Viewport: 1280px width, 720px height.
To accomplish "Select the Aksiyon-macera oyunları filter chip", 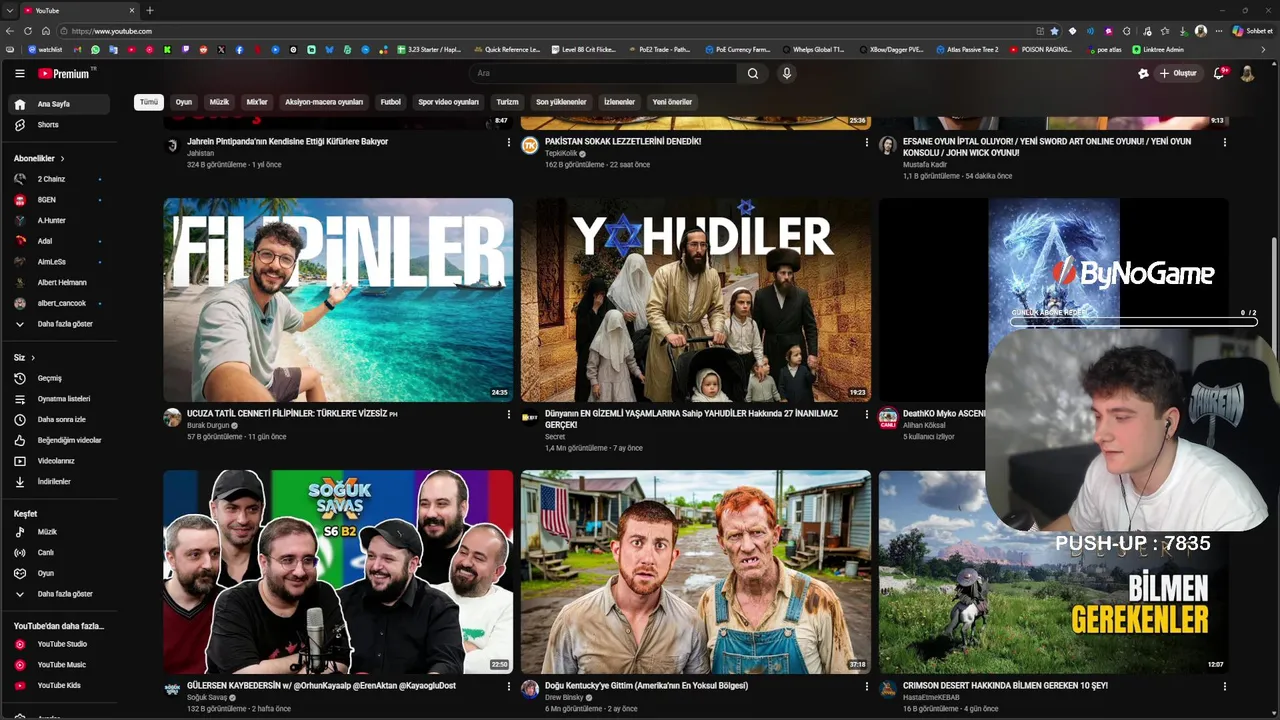I will tap(324, 102).
